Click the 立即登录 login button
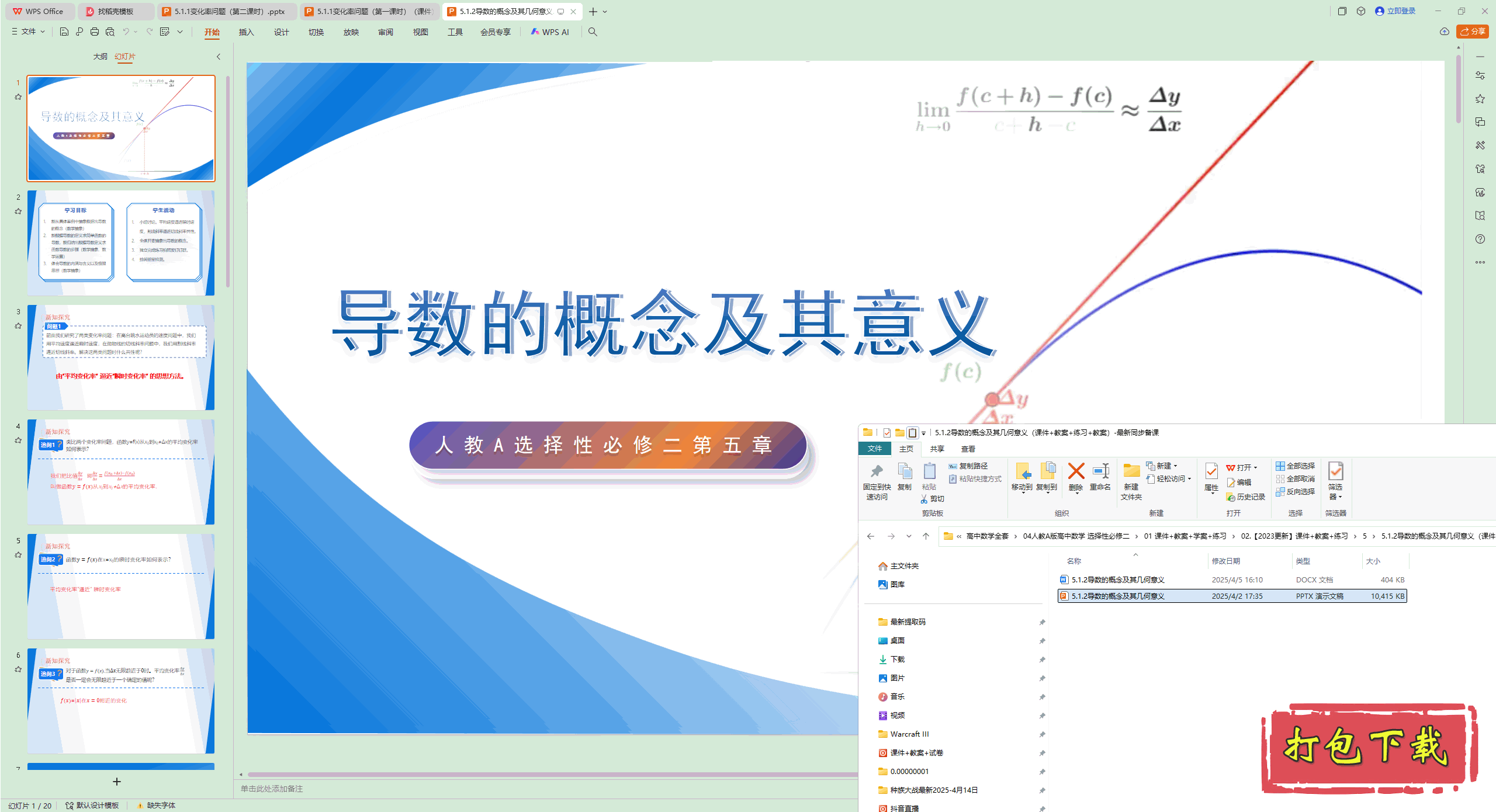Screen dimensions: 1496x812 coord(1395,11)
